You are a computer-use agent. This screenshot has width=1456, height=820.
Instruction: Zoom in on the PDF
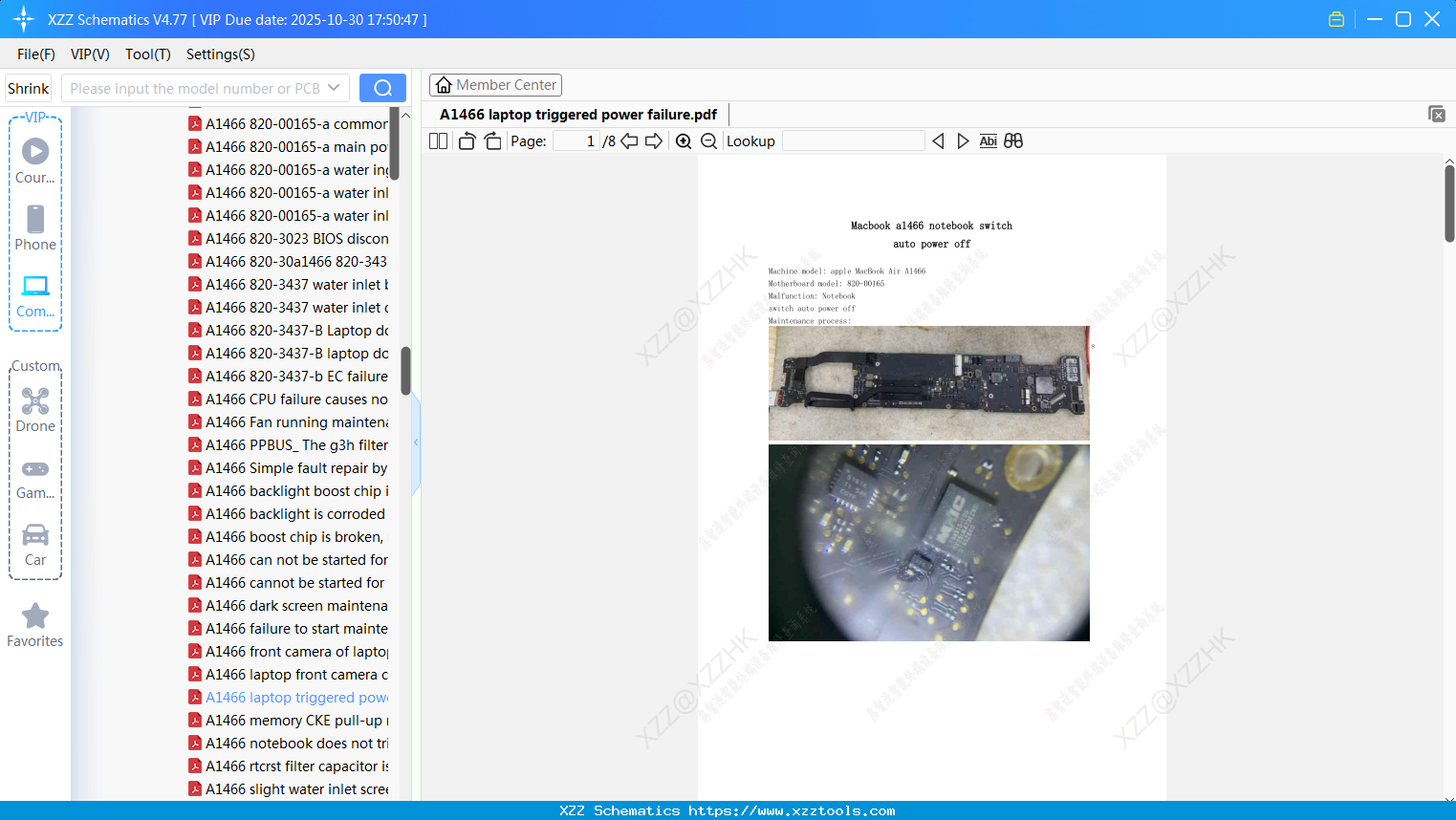[x=684, y=141]
